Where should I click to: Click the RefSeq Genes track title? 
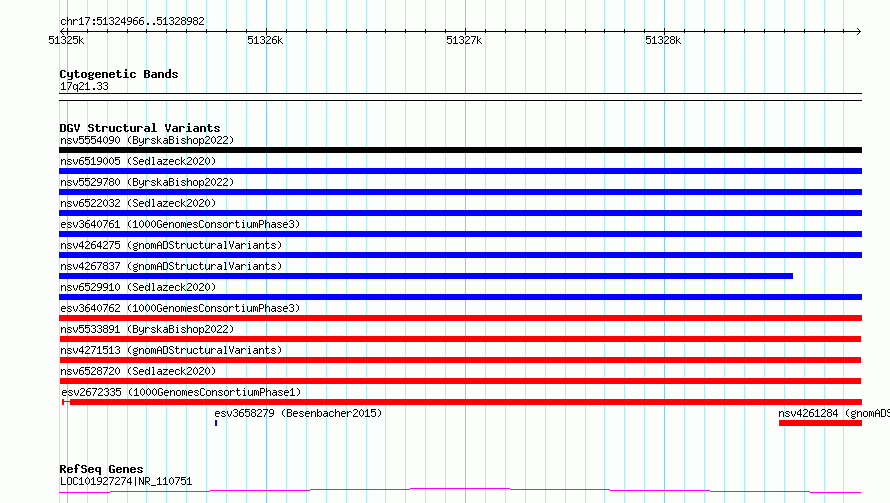[101, 469]
